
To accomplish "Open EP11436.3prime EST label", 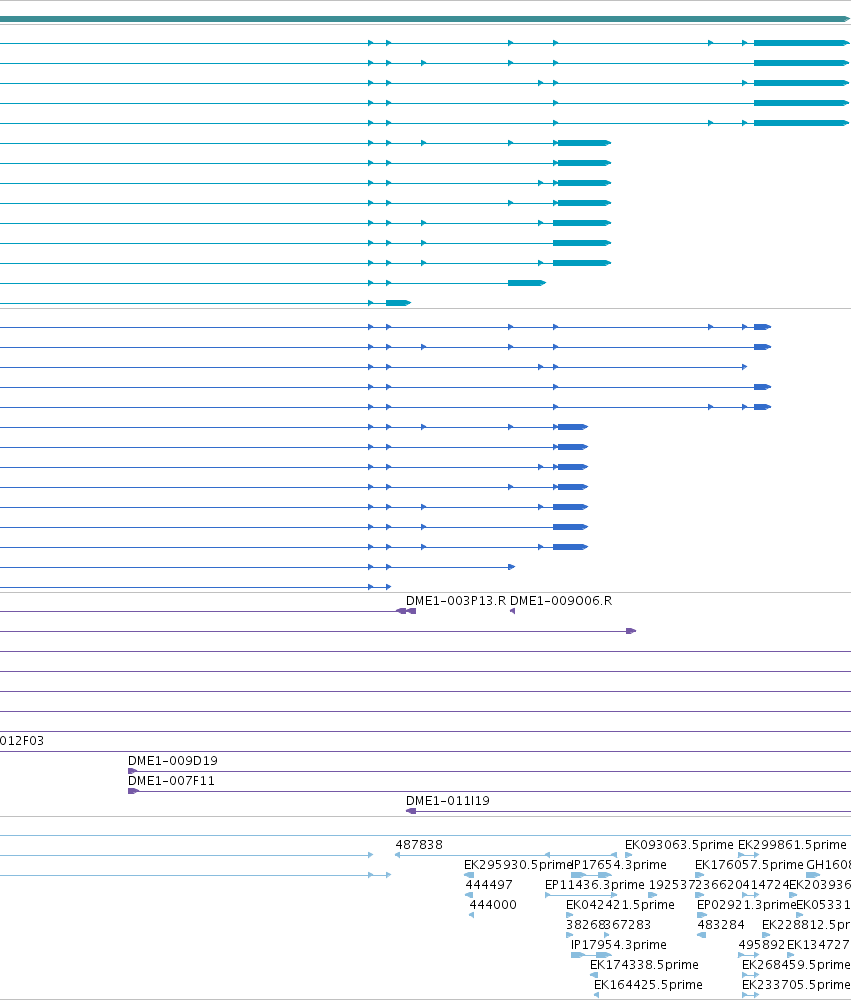I will click(595, 885).
